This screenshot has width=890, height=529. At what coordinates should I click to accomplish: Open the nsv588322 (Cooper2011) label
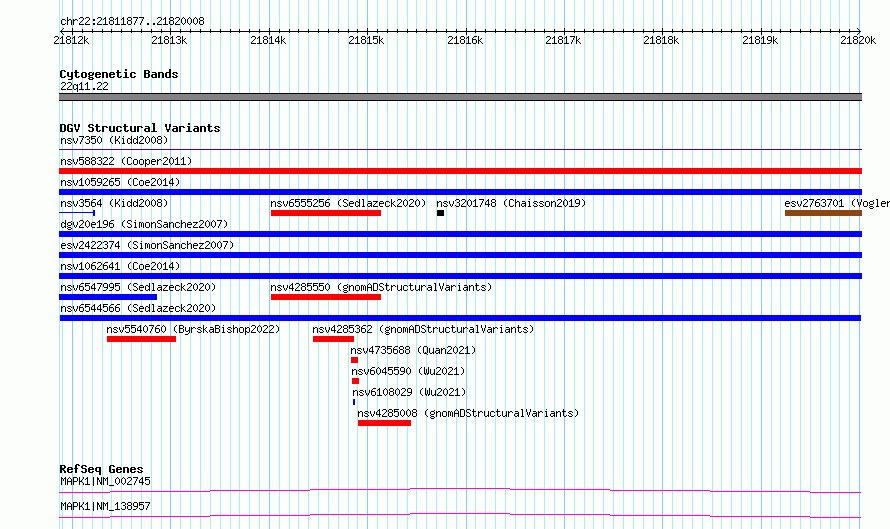(126, 161)
